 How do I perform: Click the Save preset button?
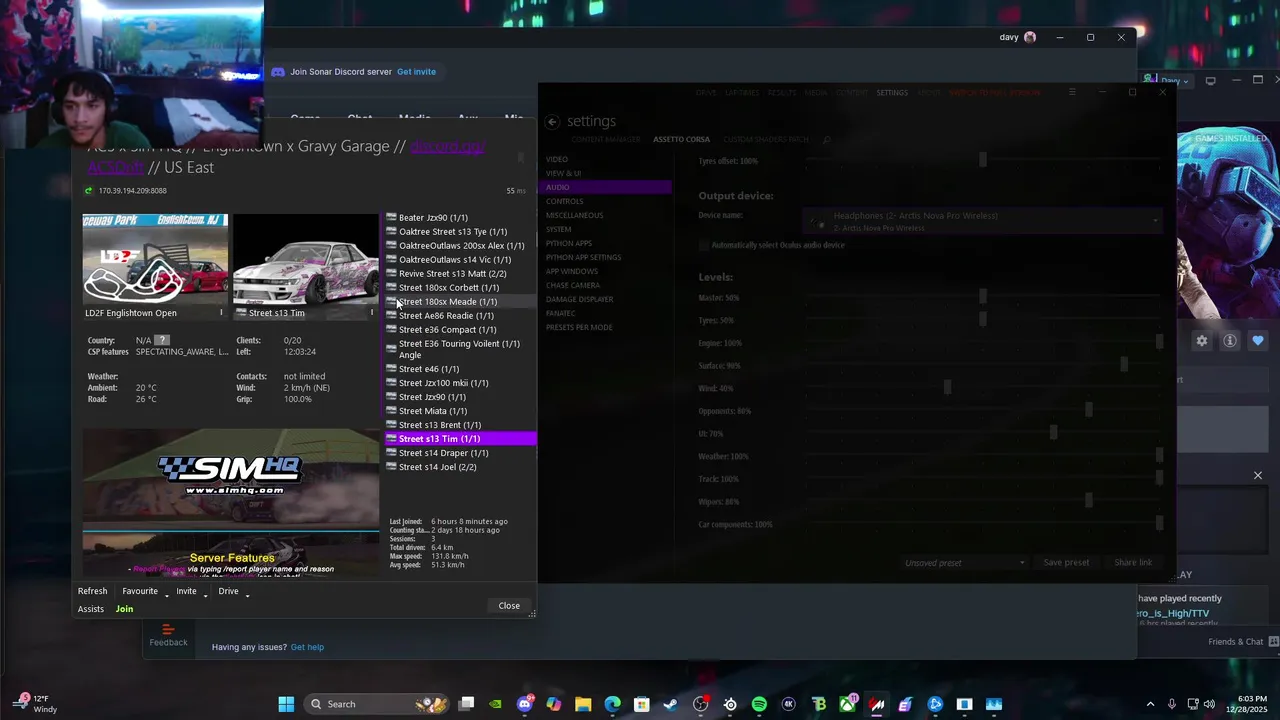(x=1066, y=563)
